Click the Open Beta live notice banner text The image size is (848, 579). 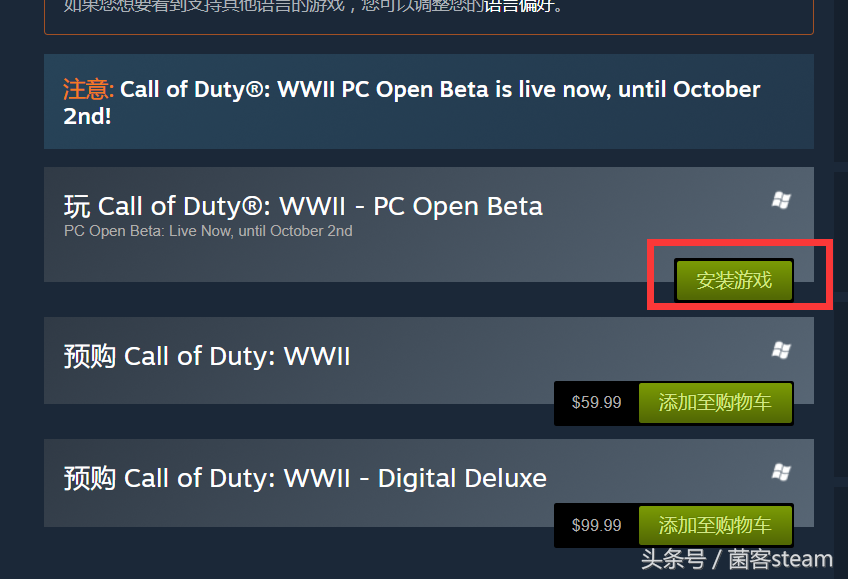pos(412,103)
